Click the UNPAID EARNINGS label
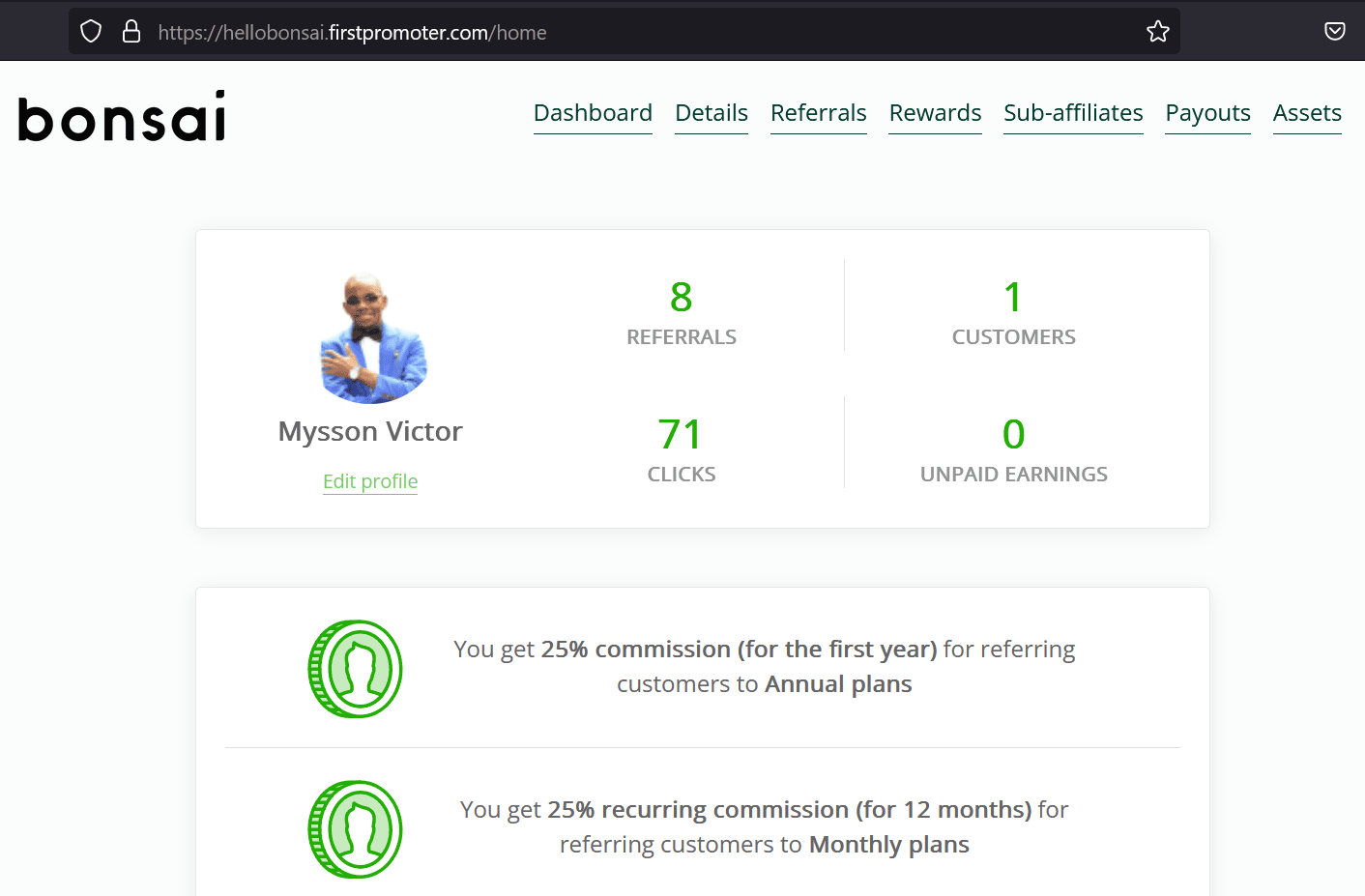Viewport: 1365px width, 896px height. (1013, 475)
